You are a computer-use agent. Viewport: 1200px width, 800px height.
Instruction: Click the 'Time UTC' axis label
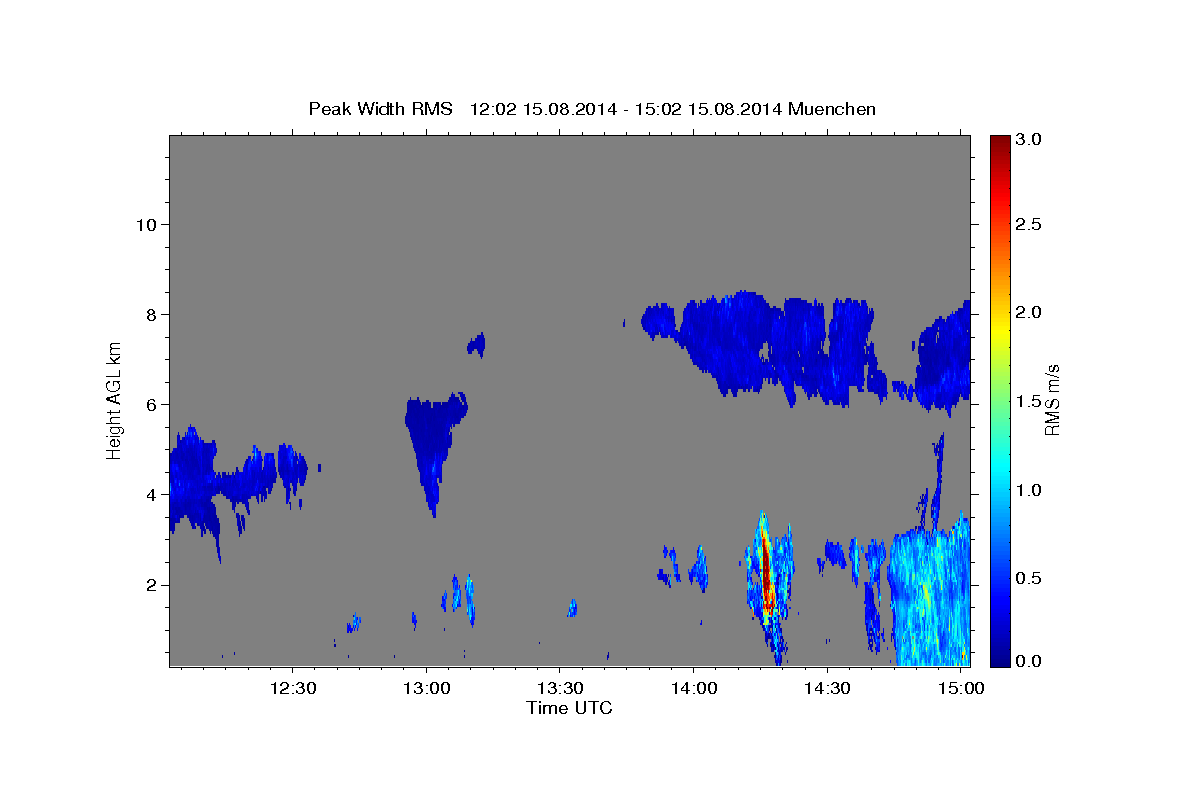point(569,708)
